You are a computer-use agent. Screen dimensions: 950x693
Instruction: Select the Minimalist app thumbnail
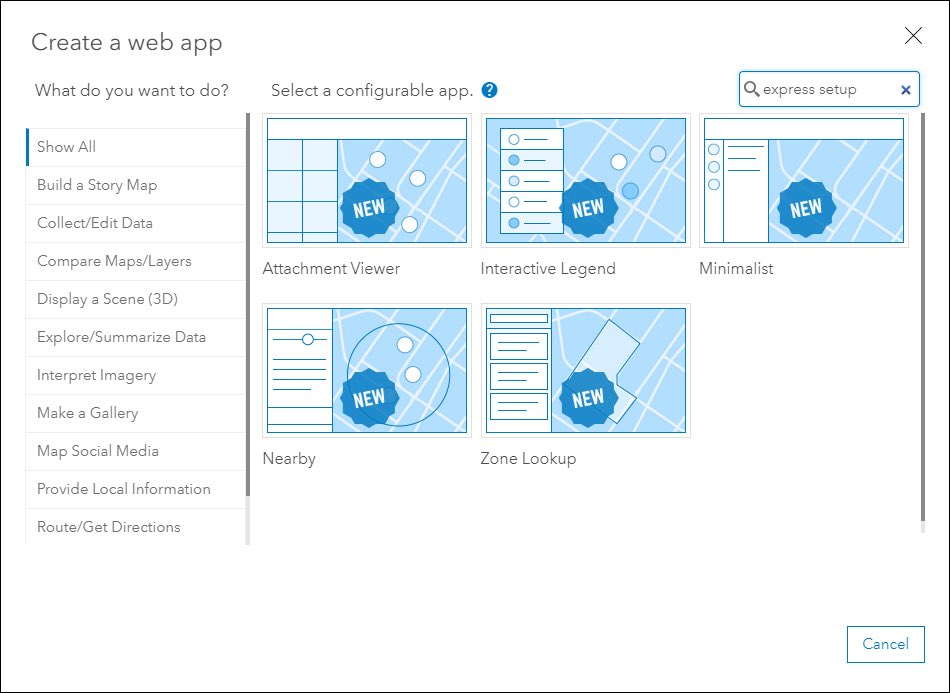point(804,181)
